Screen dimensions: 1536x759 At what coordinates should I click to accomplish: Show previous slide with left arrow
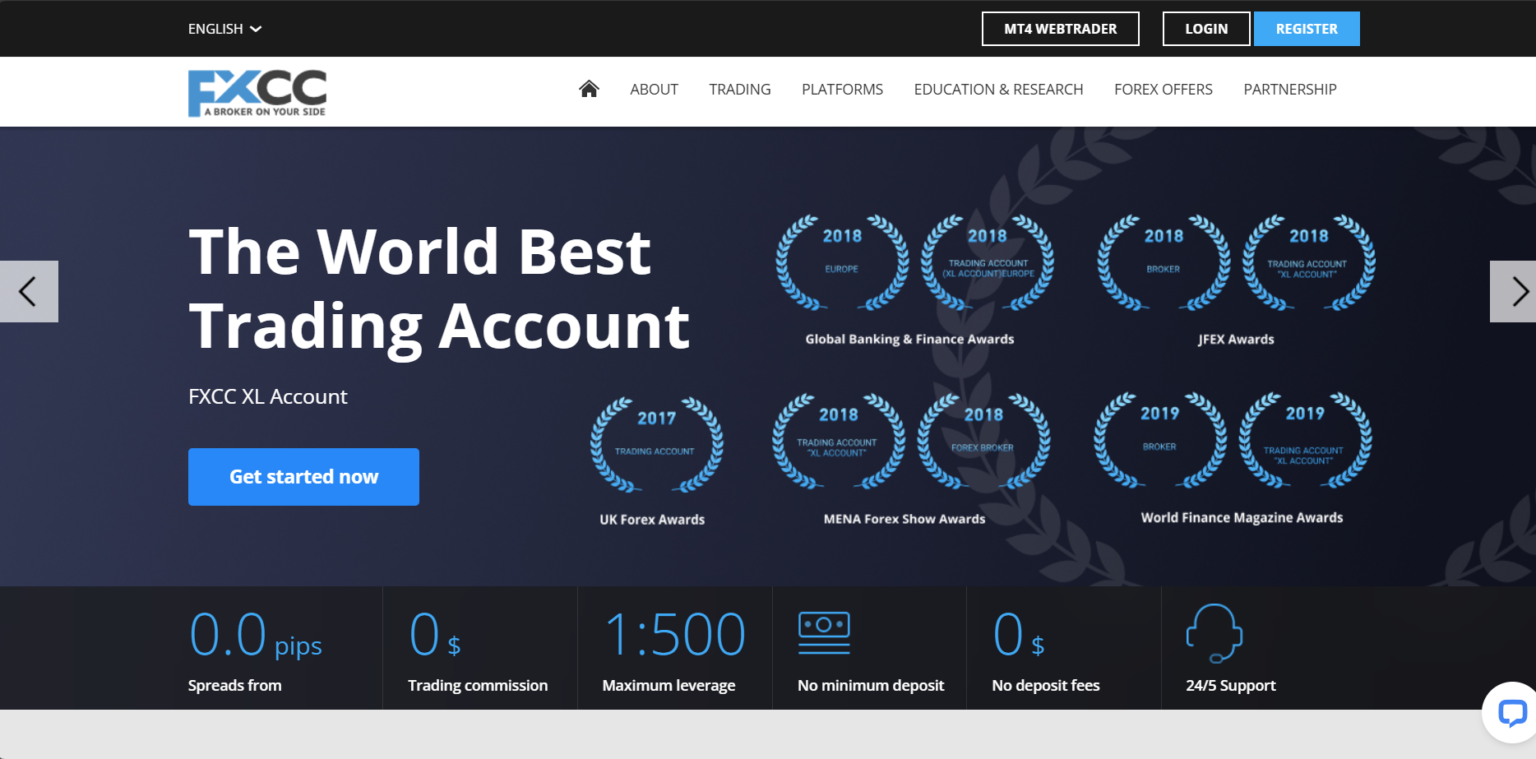tap(29, 291)
